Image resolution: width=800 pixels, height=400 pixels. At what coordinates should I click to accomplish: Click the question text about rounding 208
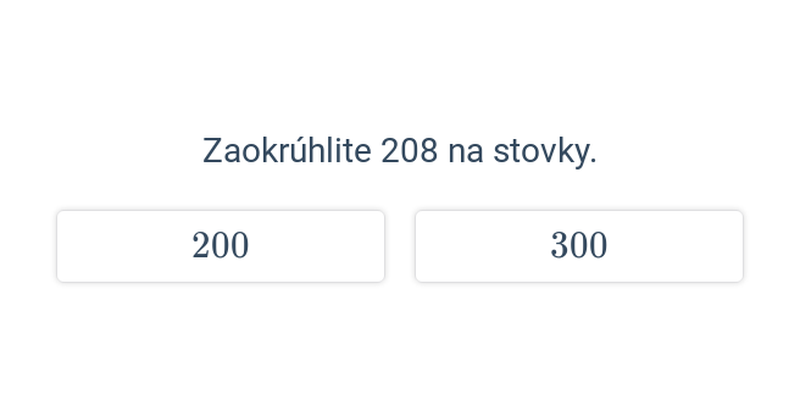(x=399, y=152)
